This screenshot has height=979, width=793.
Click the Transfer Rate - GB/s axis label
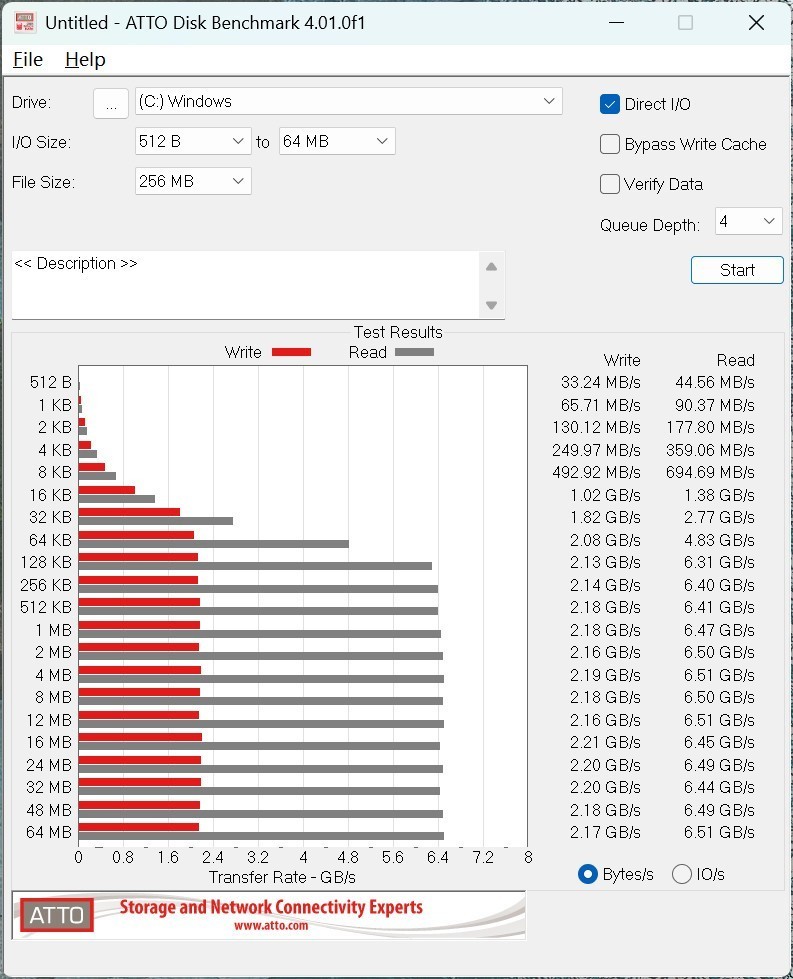(x=282, y=877)
